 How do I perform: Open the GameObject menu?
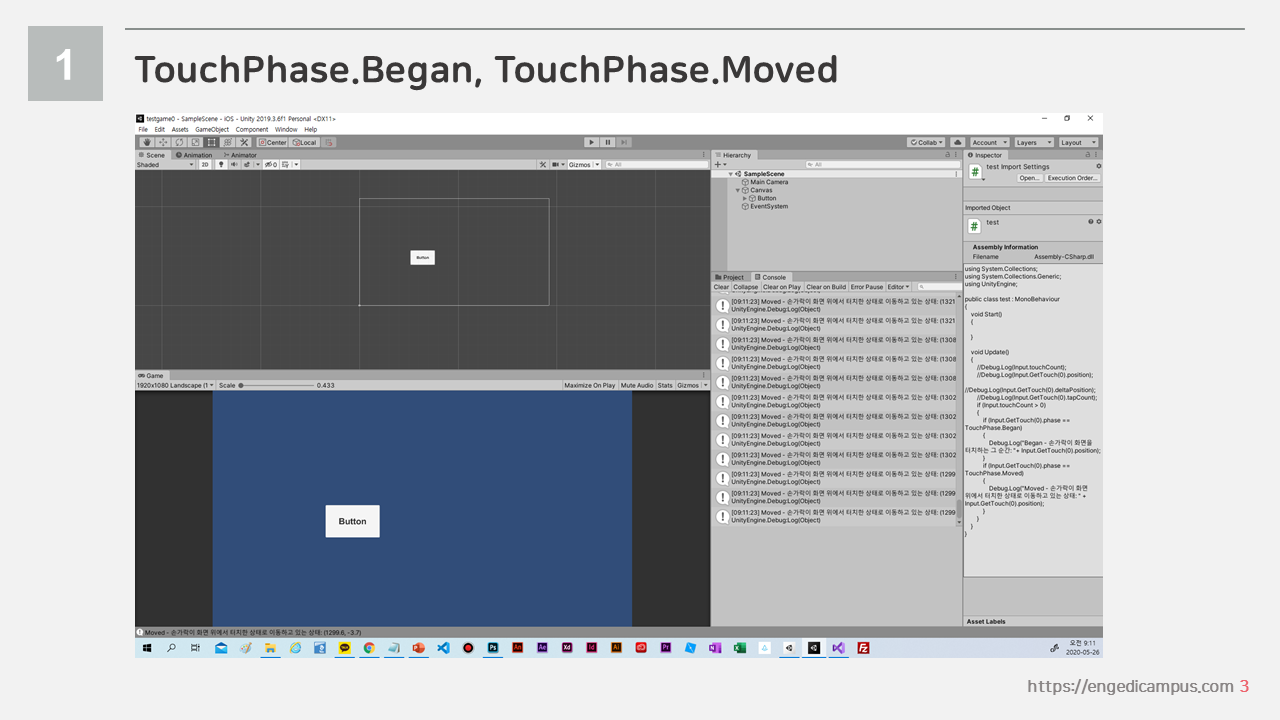212,129
